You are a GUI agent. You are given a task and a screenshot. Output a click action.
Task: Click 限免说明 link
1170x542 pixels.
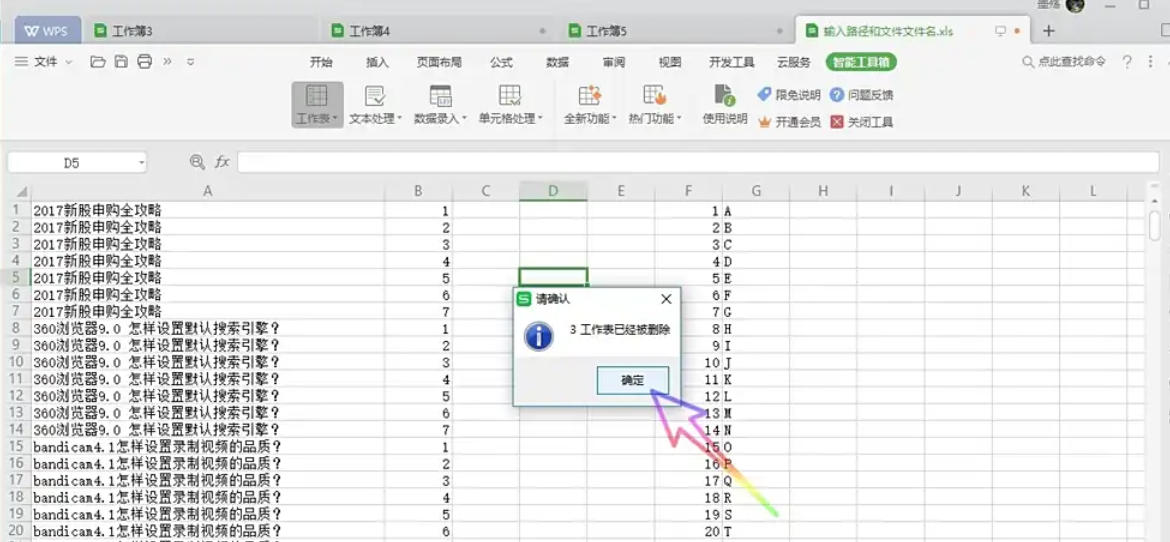789,95
